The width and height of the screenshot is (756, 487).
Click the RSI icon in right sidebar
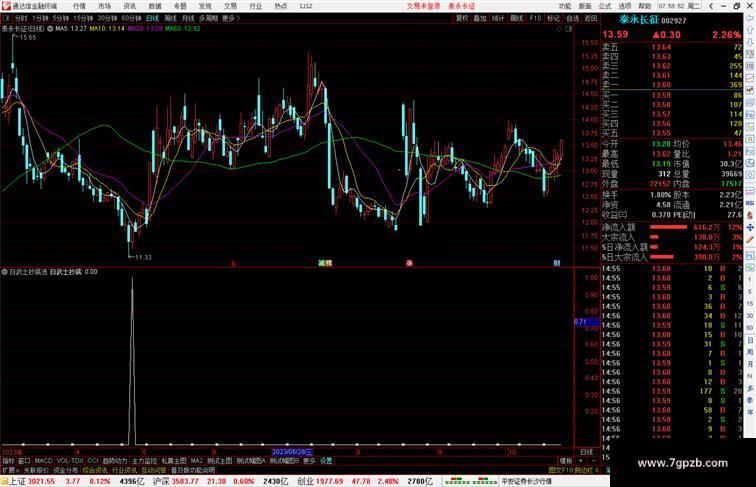pyautogui.click(x=750, y=203)
